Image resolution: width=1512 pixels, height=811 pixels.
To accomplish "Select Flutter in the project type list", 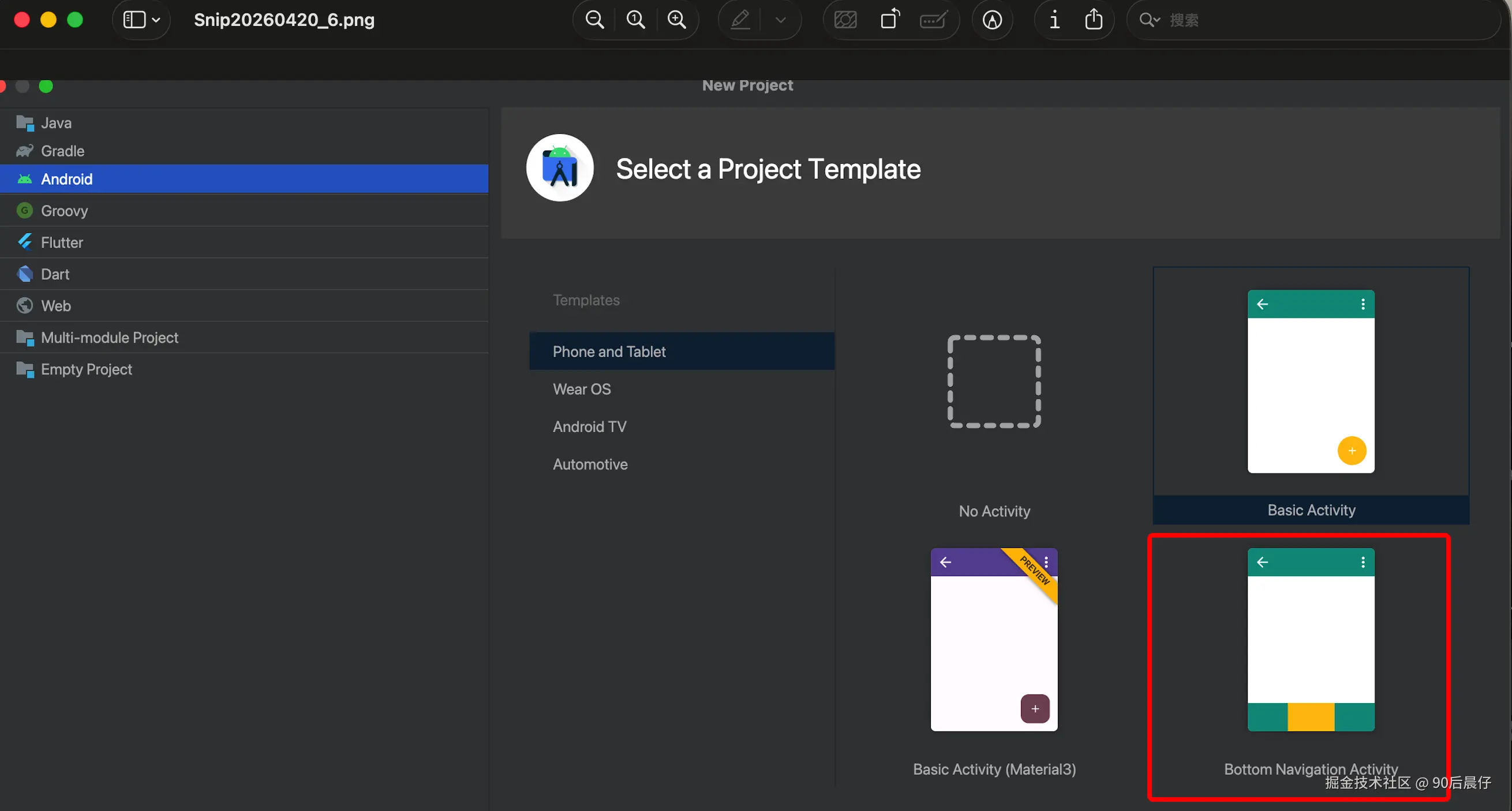I will 62,242.
